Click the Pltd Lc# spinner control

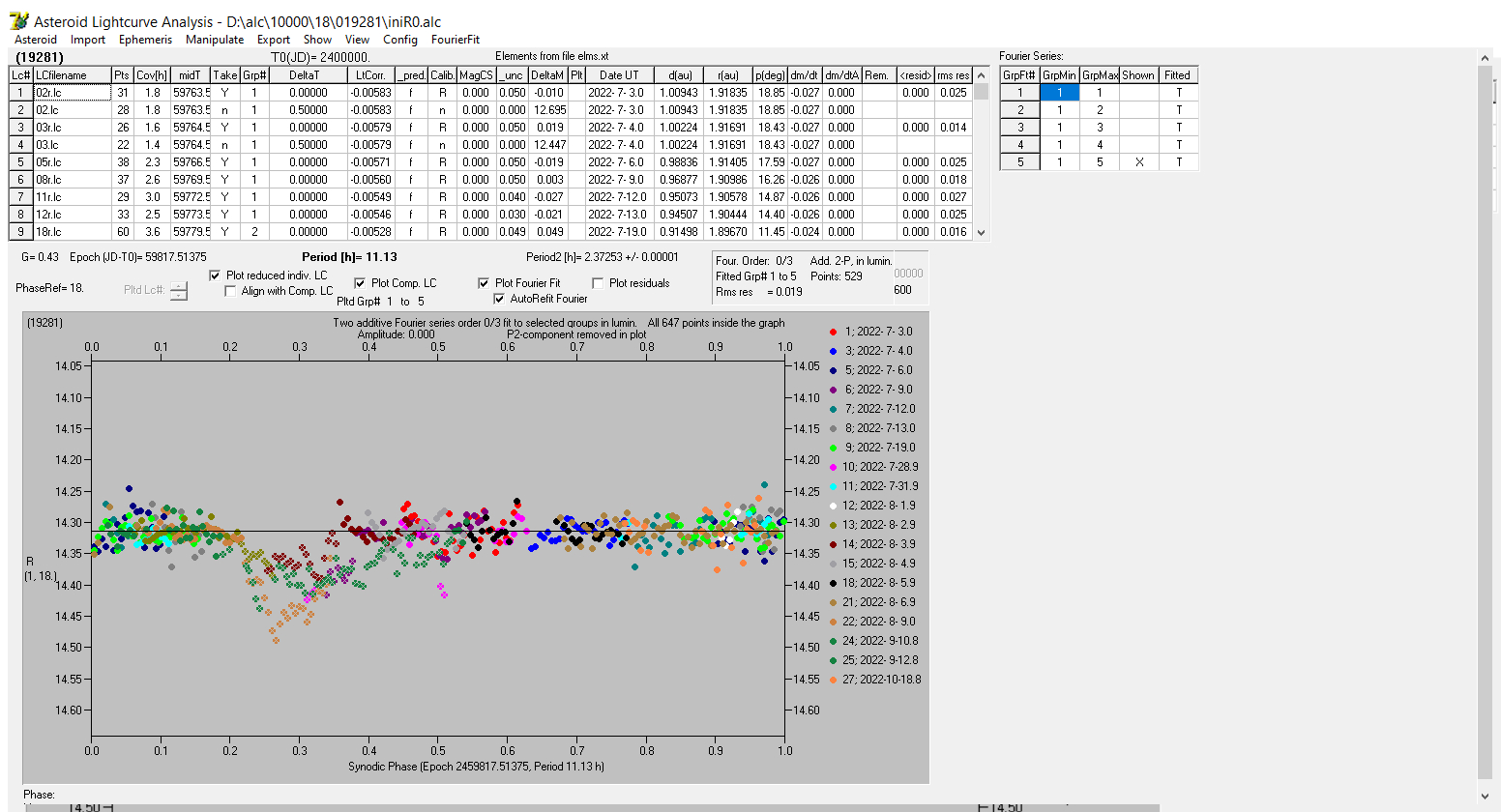click(x=179, y=290)
